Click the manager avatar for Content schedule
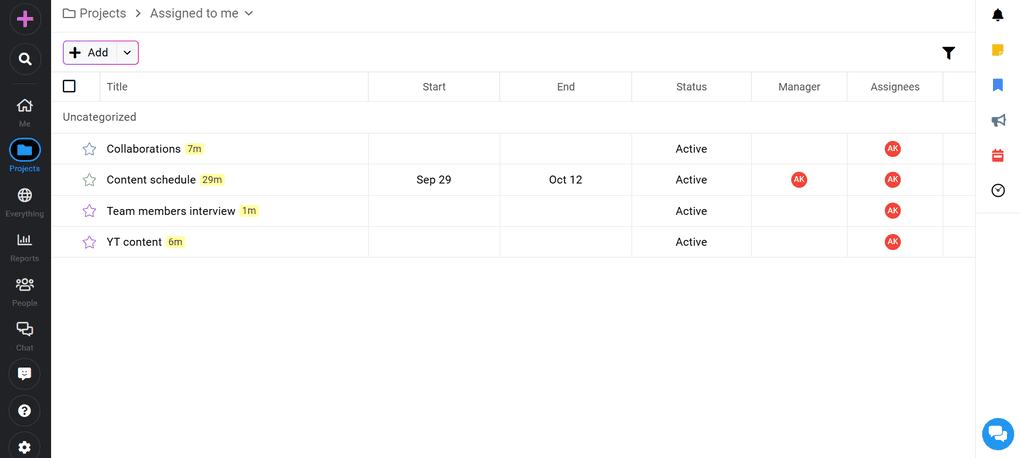The height and width of the screenshot is (458, 1020). click(798, 180)
